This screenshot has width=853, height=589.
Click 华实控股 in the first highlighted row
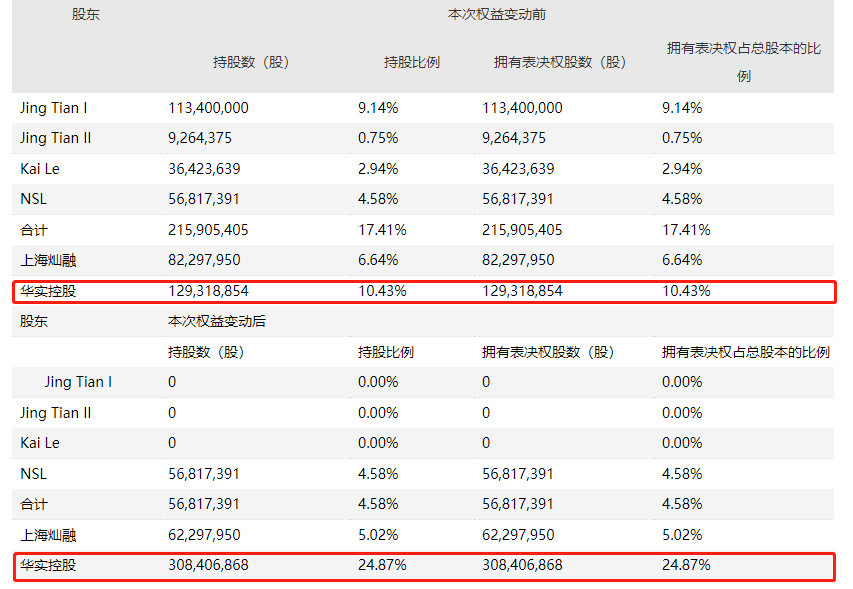[x=48, y=291]
